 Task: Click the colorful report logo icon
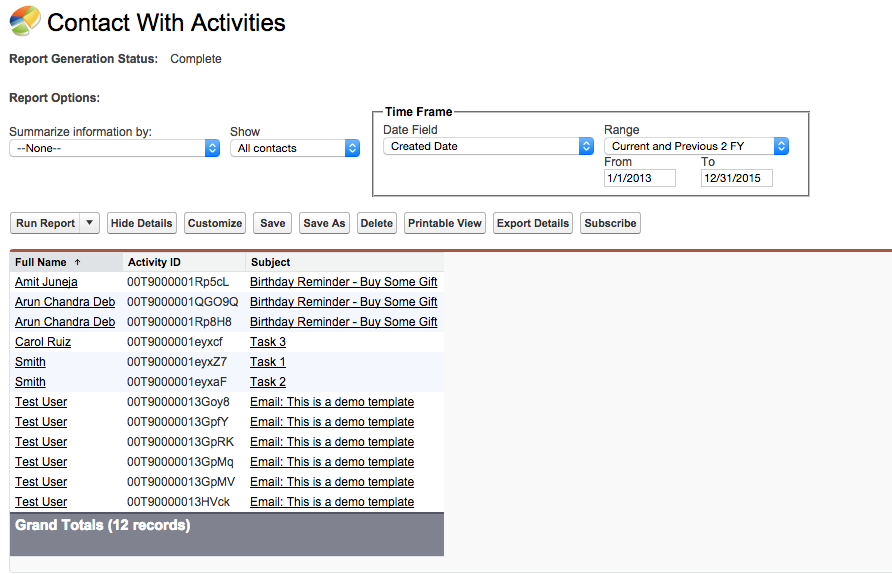(x=25, y=21)
